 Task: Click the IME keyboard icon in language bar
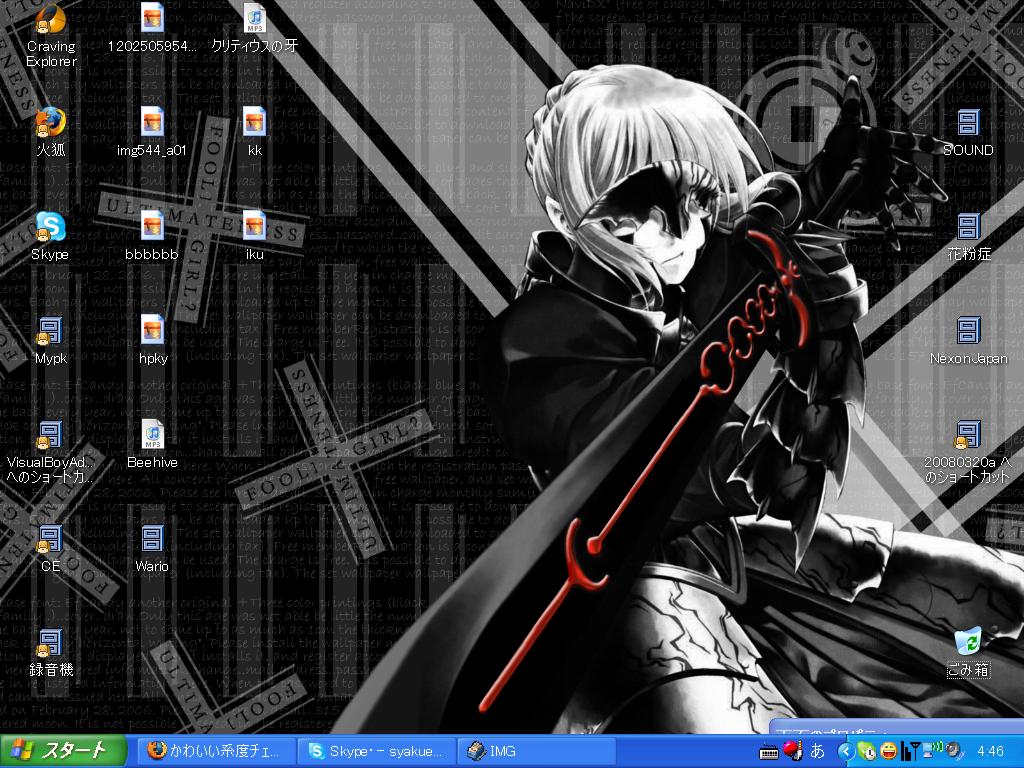769,752
